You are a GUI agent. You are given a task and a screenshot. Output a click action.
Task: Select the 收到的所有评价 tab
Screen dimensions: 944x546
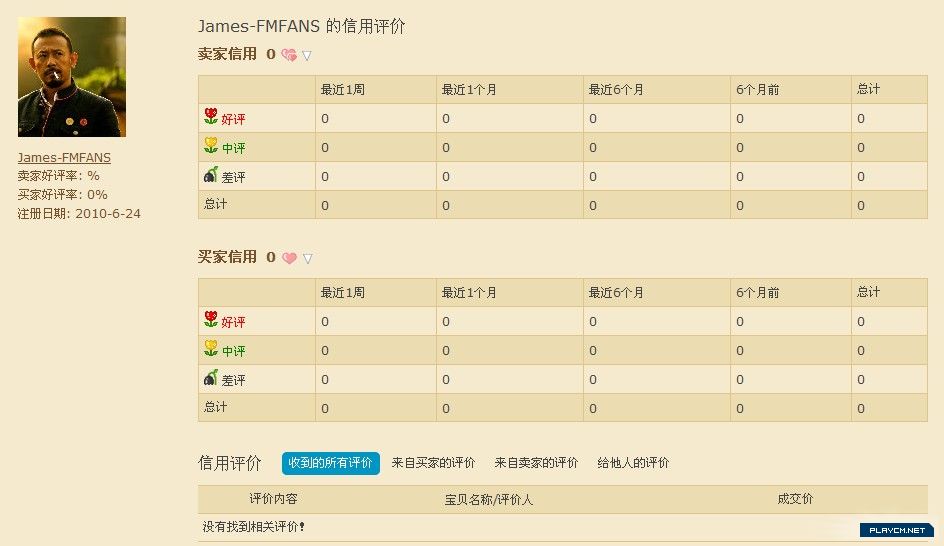tap(330, 463)
